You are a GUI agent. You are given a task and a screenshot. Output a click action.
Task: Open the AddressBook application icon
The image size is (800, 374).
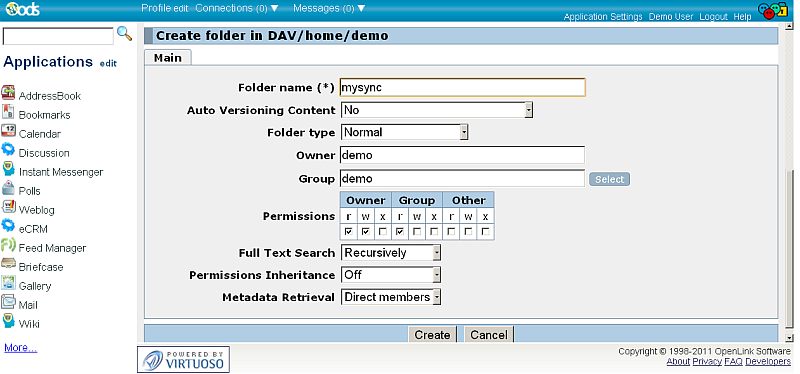tap(8, 93)
